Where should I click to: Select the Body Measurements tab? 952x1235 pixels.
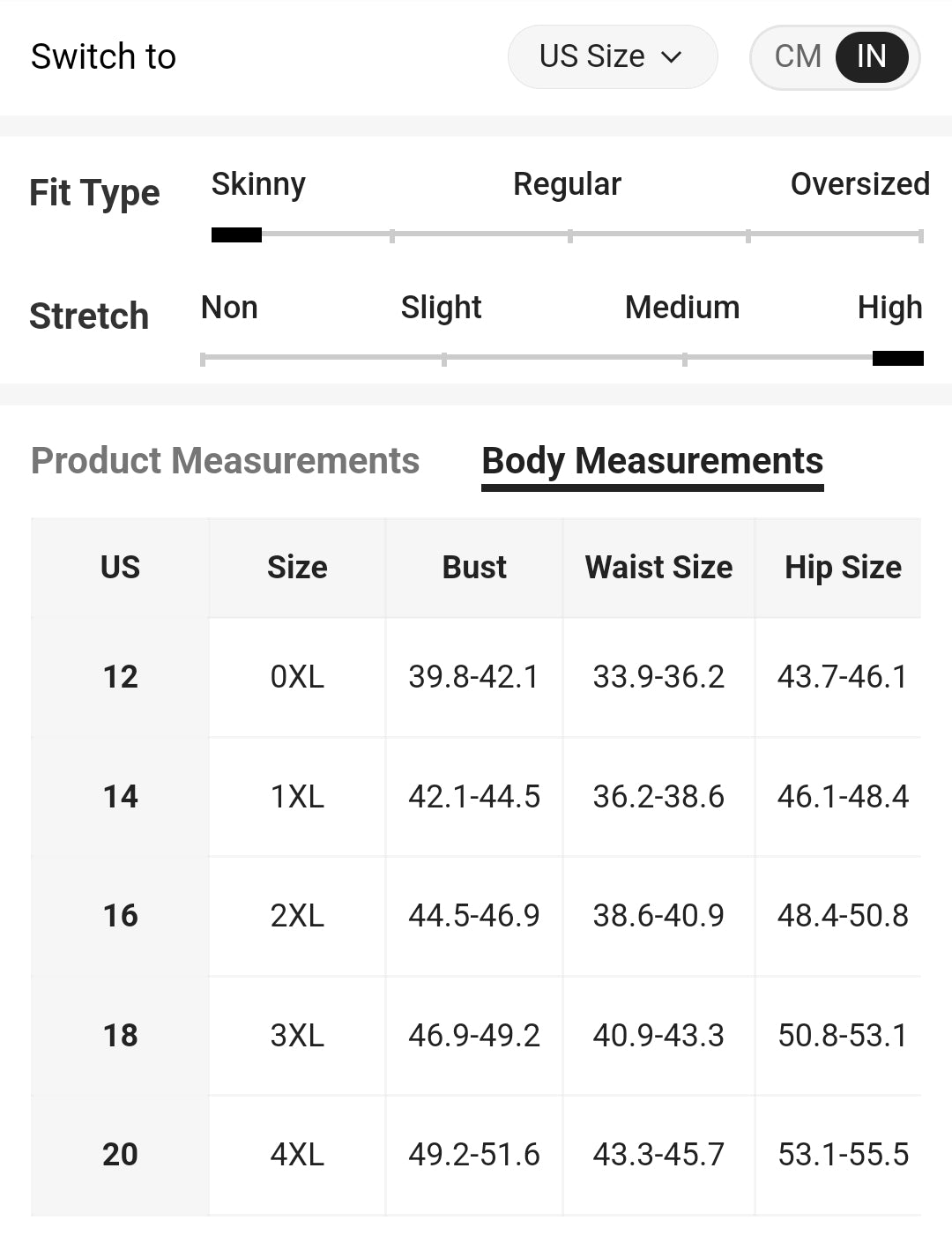click(x=652, y=460)
